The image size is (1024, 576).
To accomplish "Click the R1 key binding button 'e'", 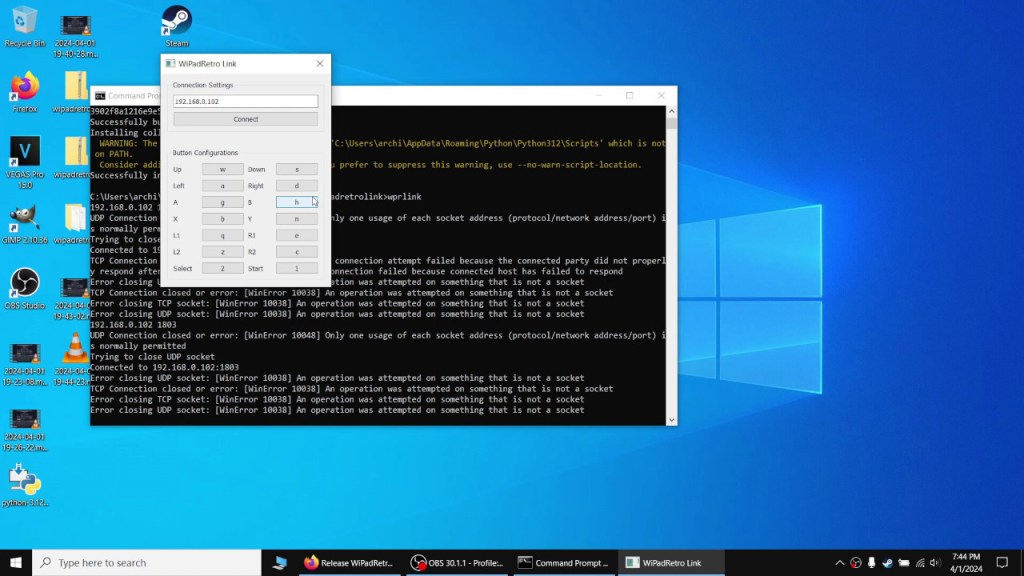I will click(297, 235).
